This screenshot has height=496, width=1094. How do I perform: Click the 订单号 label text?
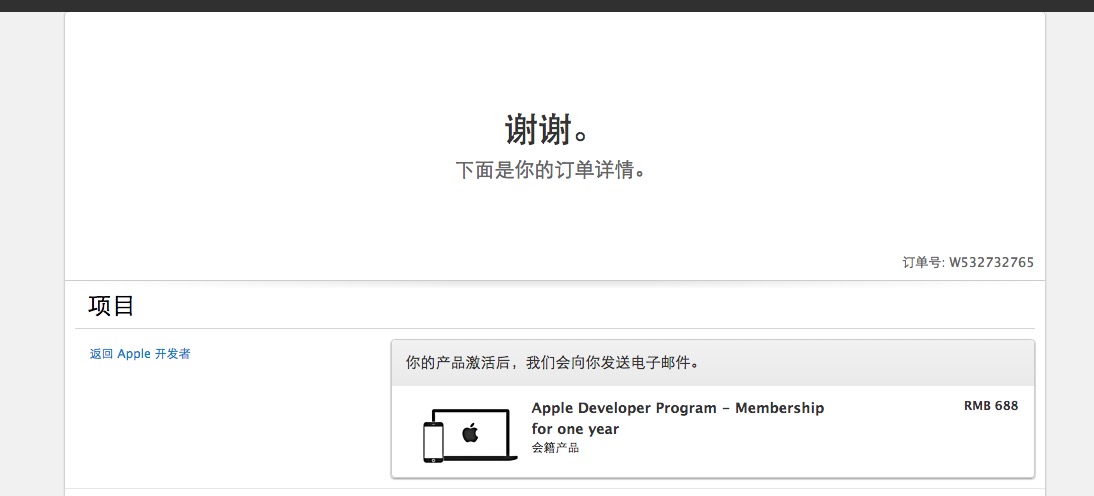pos(922,263)
